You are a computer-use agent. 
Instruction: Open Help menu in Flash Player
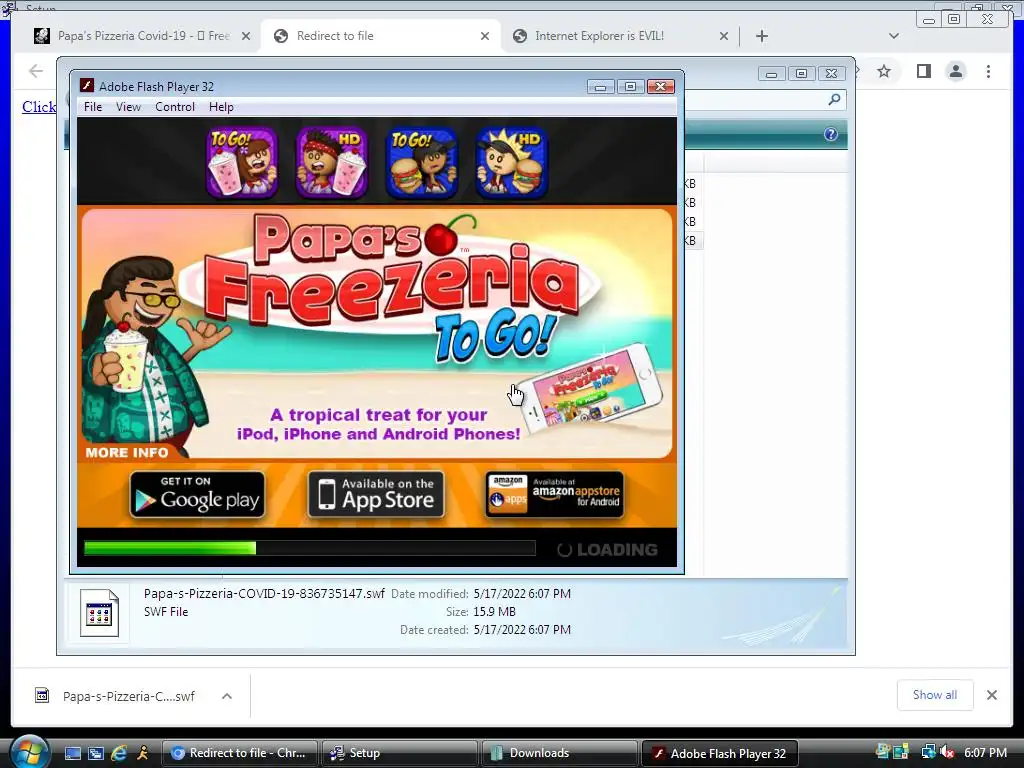click(x=221, y=106)
